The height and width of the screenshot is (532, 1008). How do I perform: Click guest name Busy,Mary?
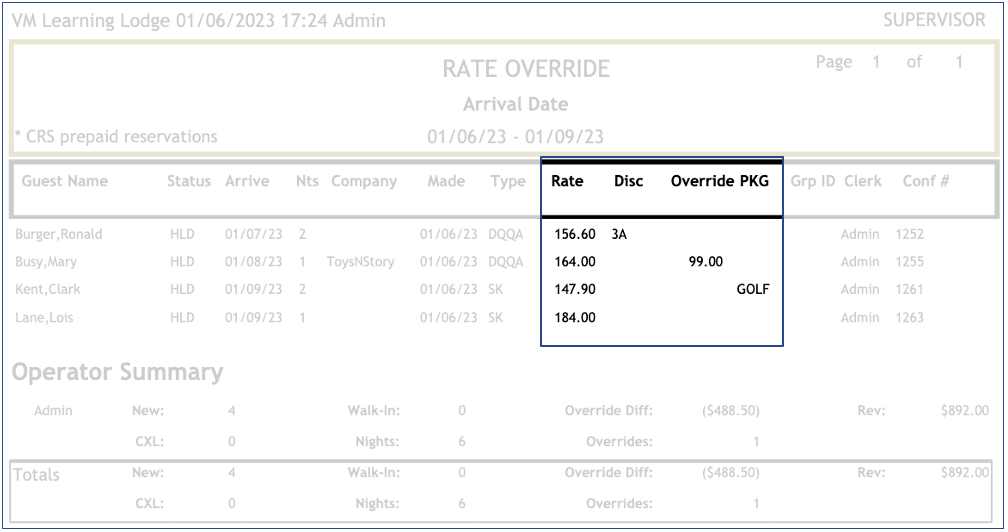pos(47,262)
